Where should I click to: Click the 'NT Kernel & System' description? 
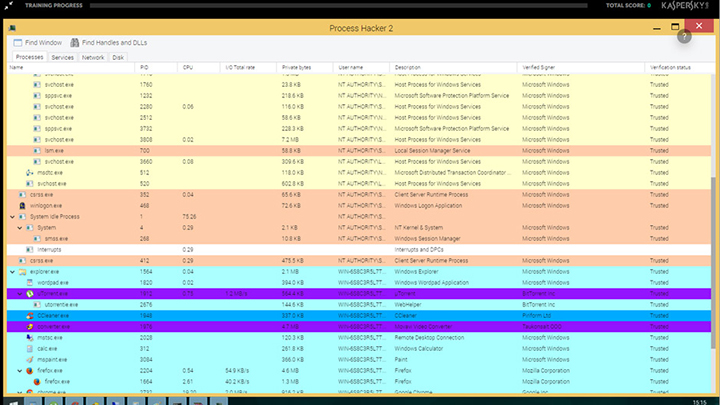418,228
